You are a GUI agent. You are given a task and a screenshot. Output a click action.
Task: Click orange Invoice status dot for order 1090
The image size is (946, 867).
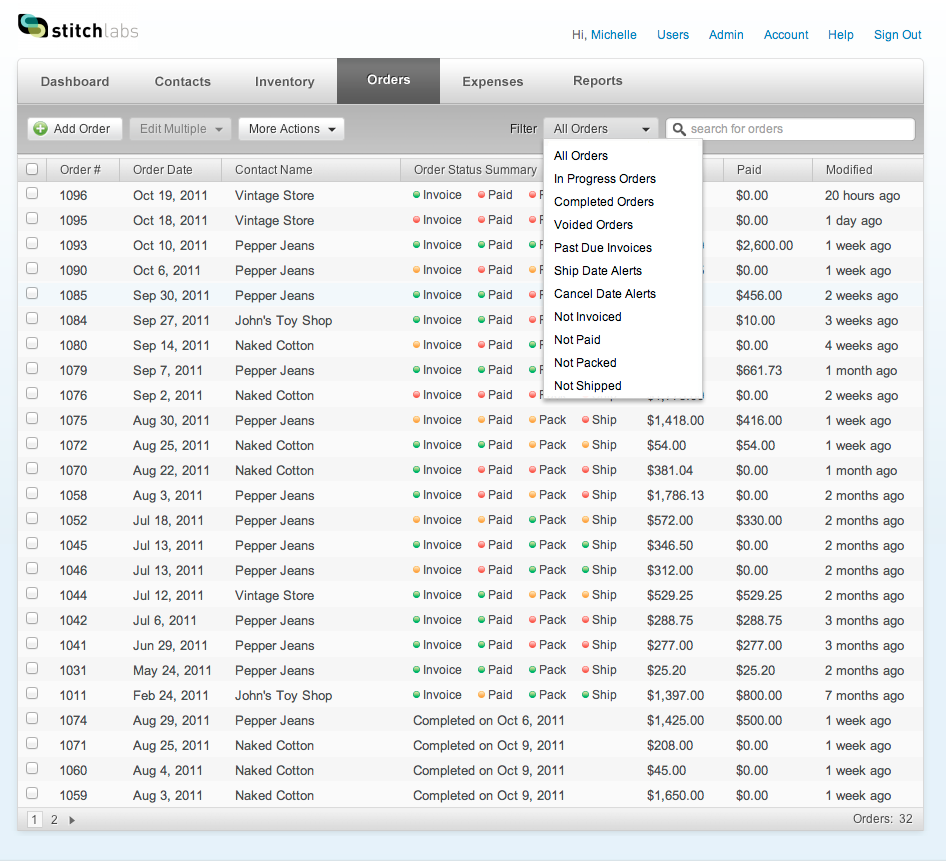[x=416, y=270]
